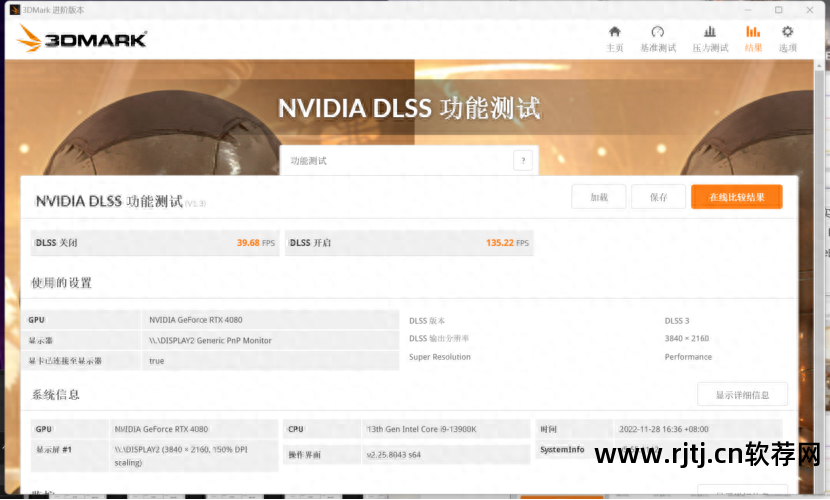
Task: Select the NVIDIA GeForce RTX 4080 settings value
Action: (196, 320)
